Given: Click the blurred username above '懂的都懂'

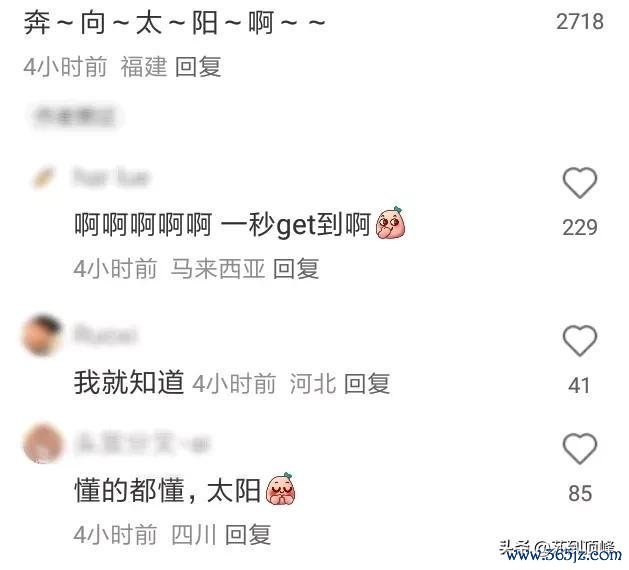Looking at the screenshot, I should [142, 441].
